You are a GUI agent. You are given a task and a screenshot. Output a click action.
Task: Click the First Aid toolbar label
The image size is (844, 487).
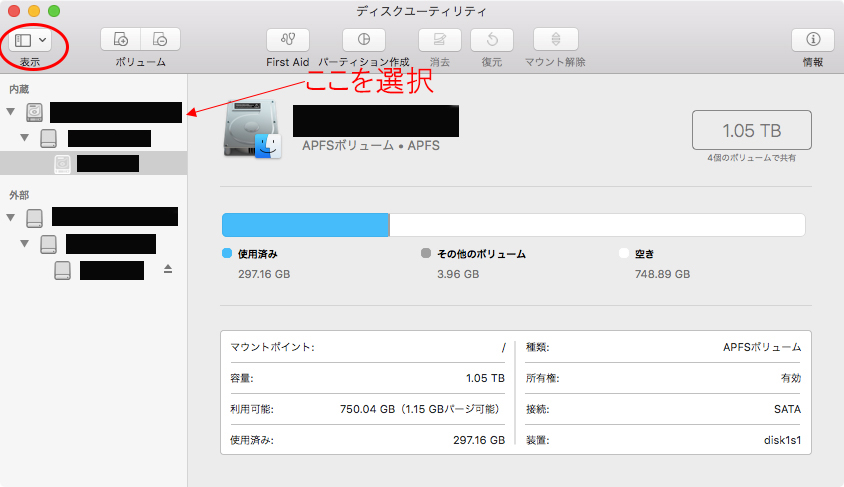pyautogui.click(x=287, y=62)
